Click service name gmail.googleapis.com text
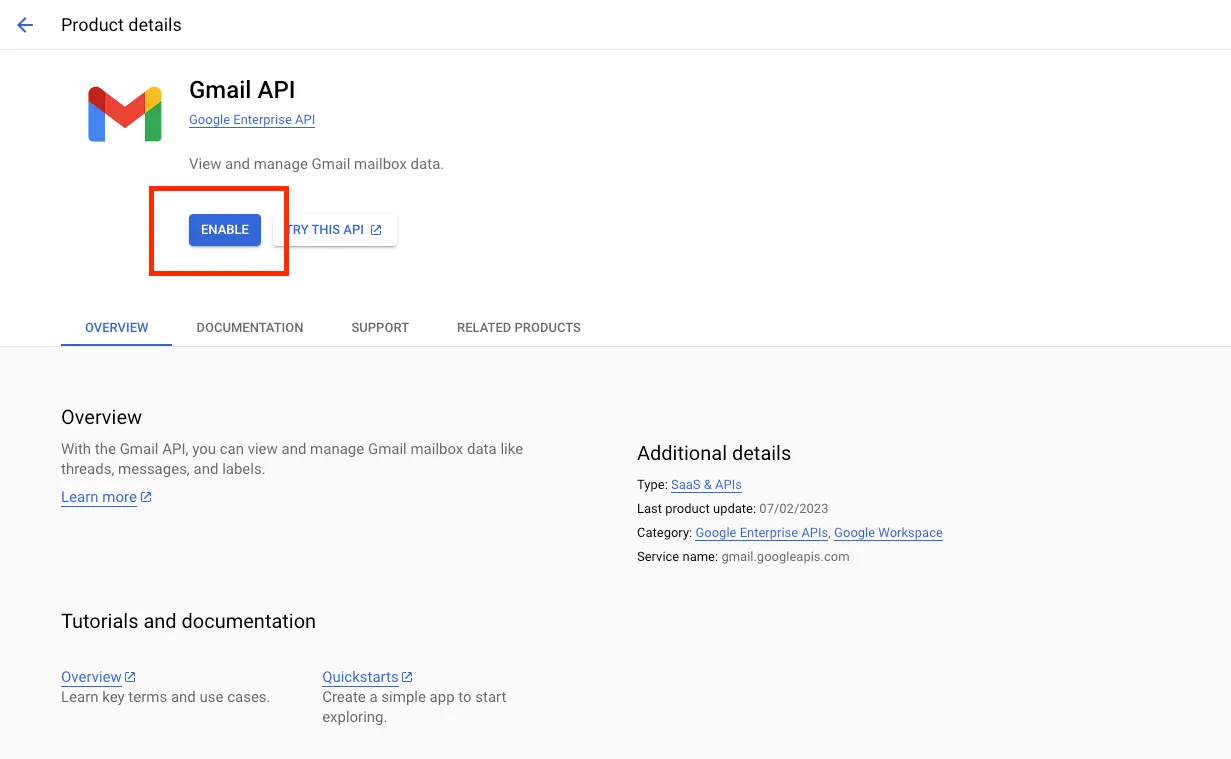 coord(785,557)
